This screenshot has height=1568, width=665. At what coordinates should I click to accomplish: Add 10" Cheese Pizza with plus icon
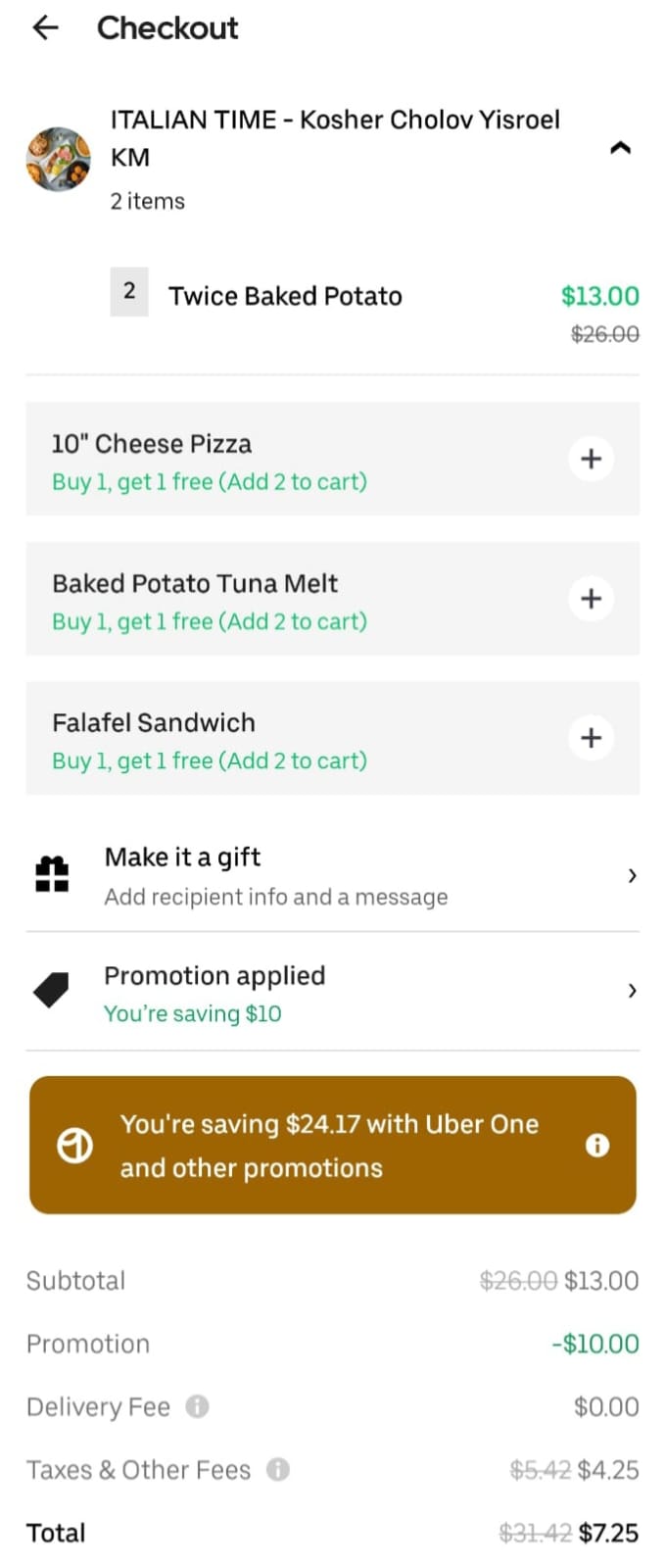coord(591,459)
